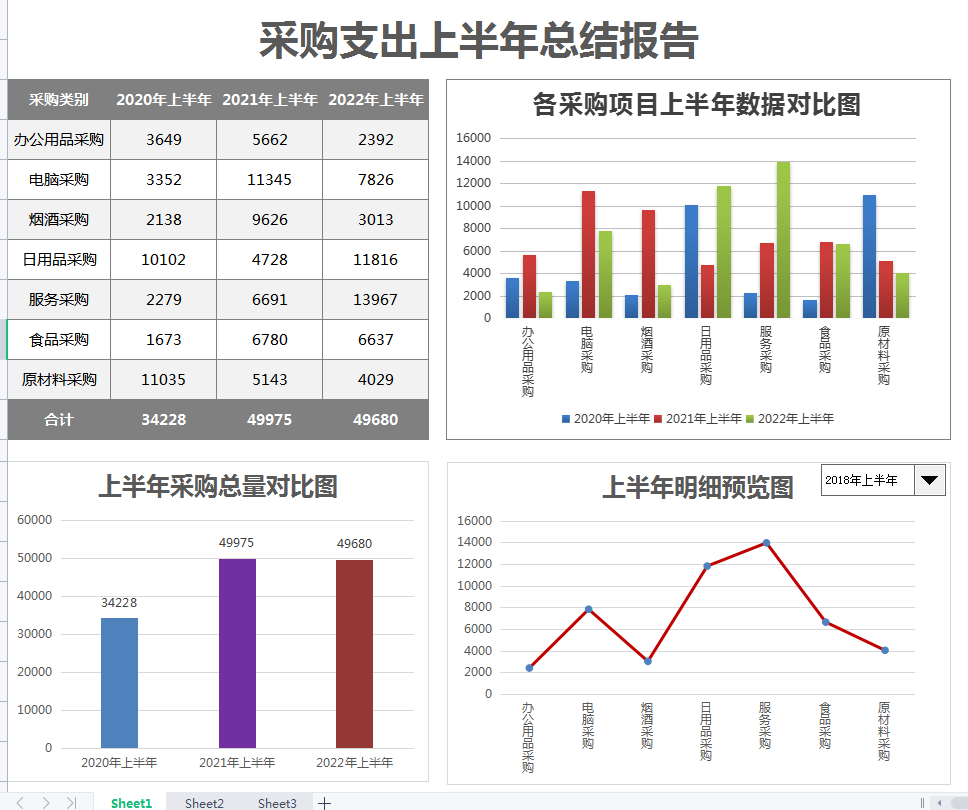
Task: Add a new worksheet with the plus icon
Action: (x=325, y=803)
